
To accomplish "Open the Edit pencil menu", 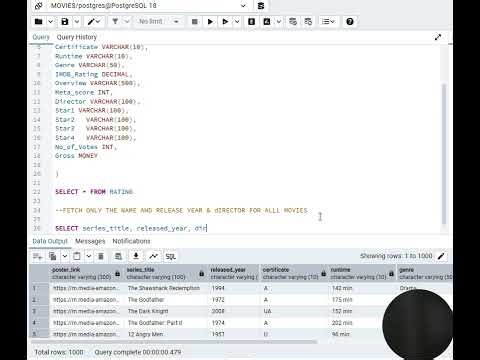I will tap(94, 22).
